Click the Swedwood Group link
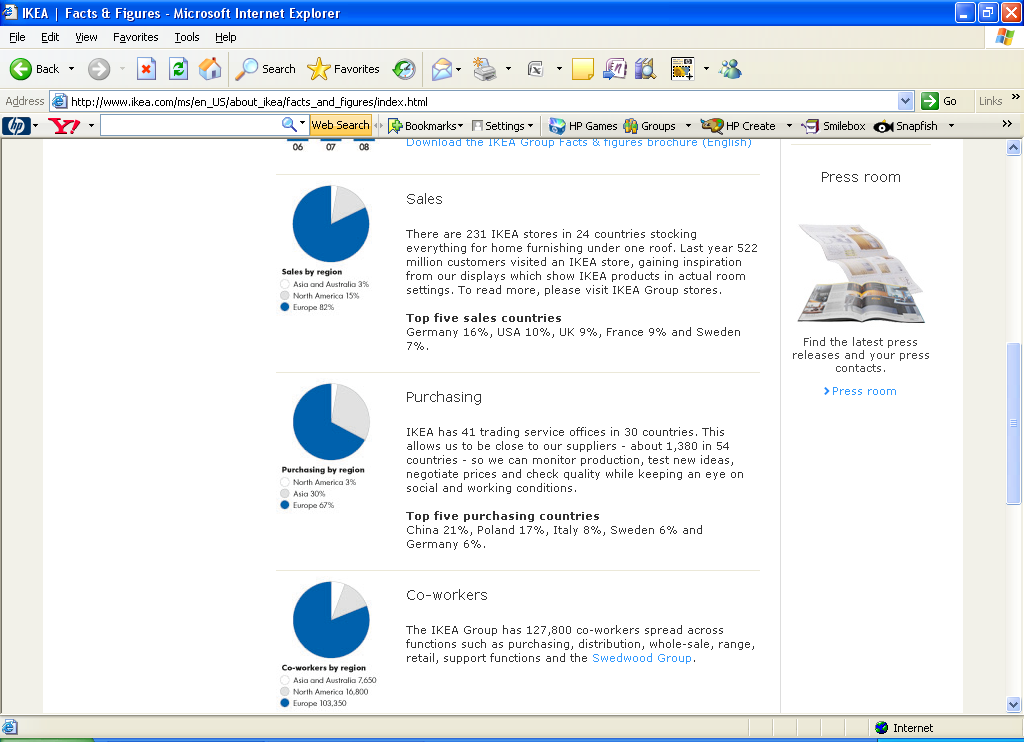 tap(641, 658)
